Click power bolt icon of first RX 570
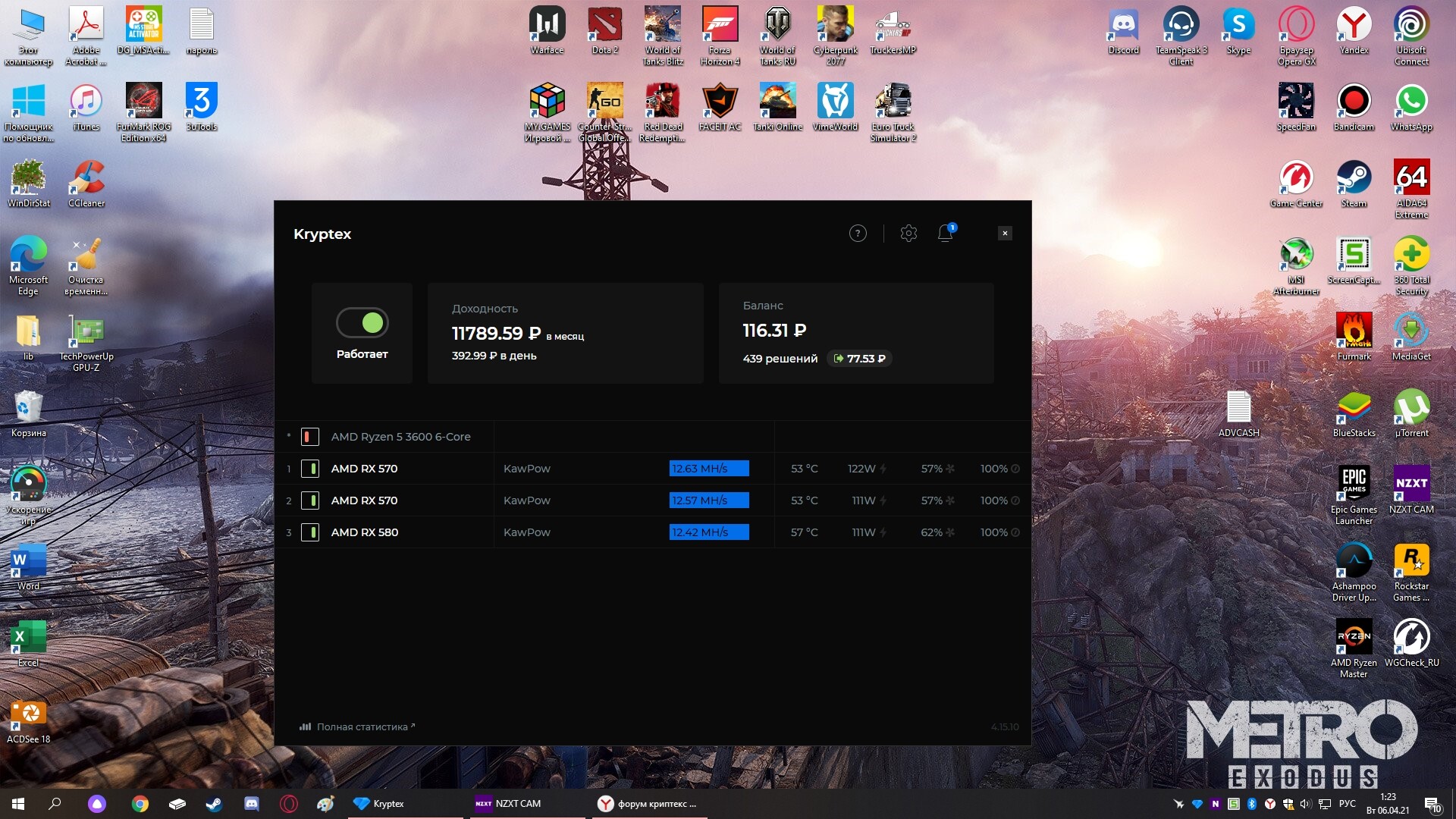 tap(883, 469)
